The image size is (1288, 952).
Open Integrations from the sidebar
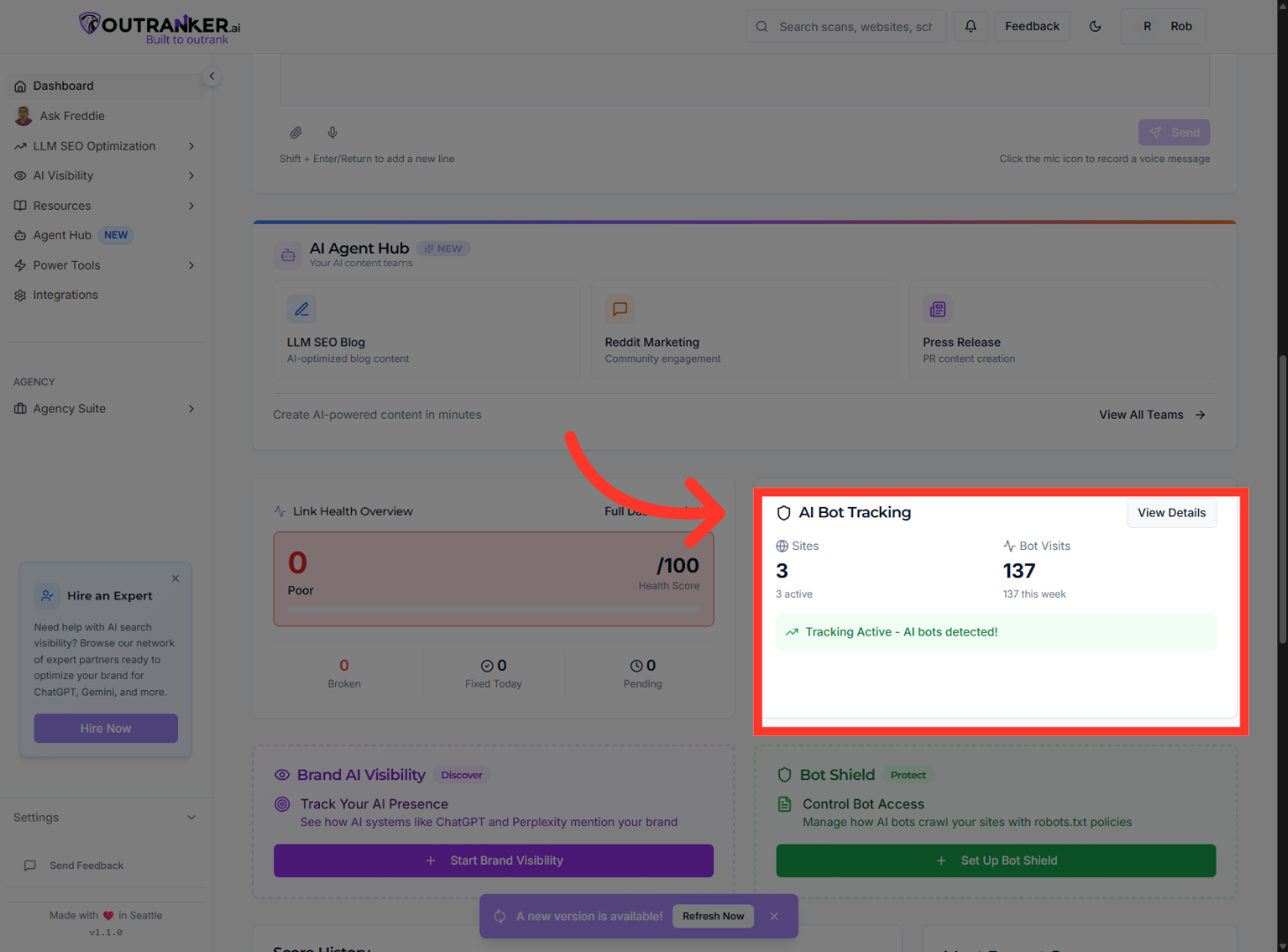[x=65, y=294]
